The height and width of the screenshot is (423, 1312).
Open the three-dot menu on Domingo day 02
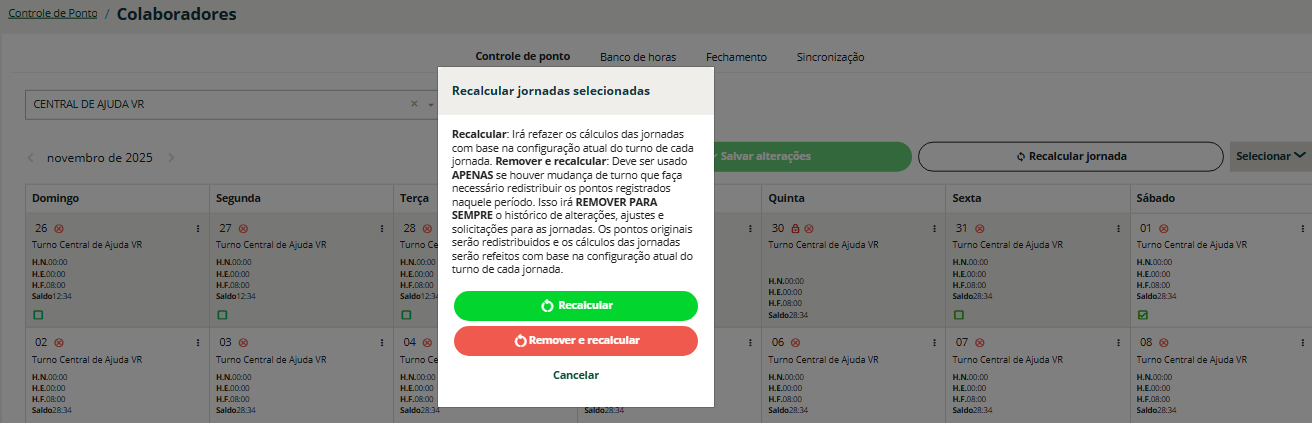pyautogui.click(x=198, y=342)
